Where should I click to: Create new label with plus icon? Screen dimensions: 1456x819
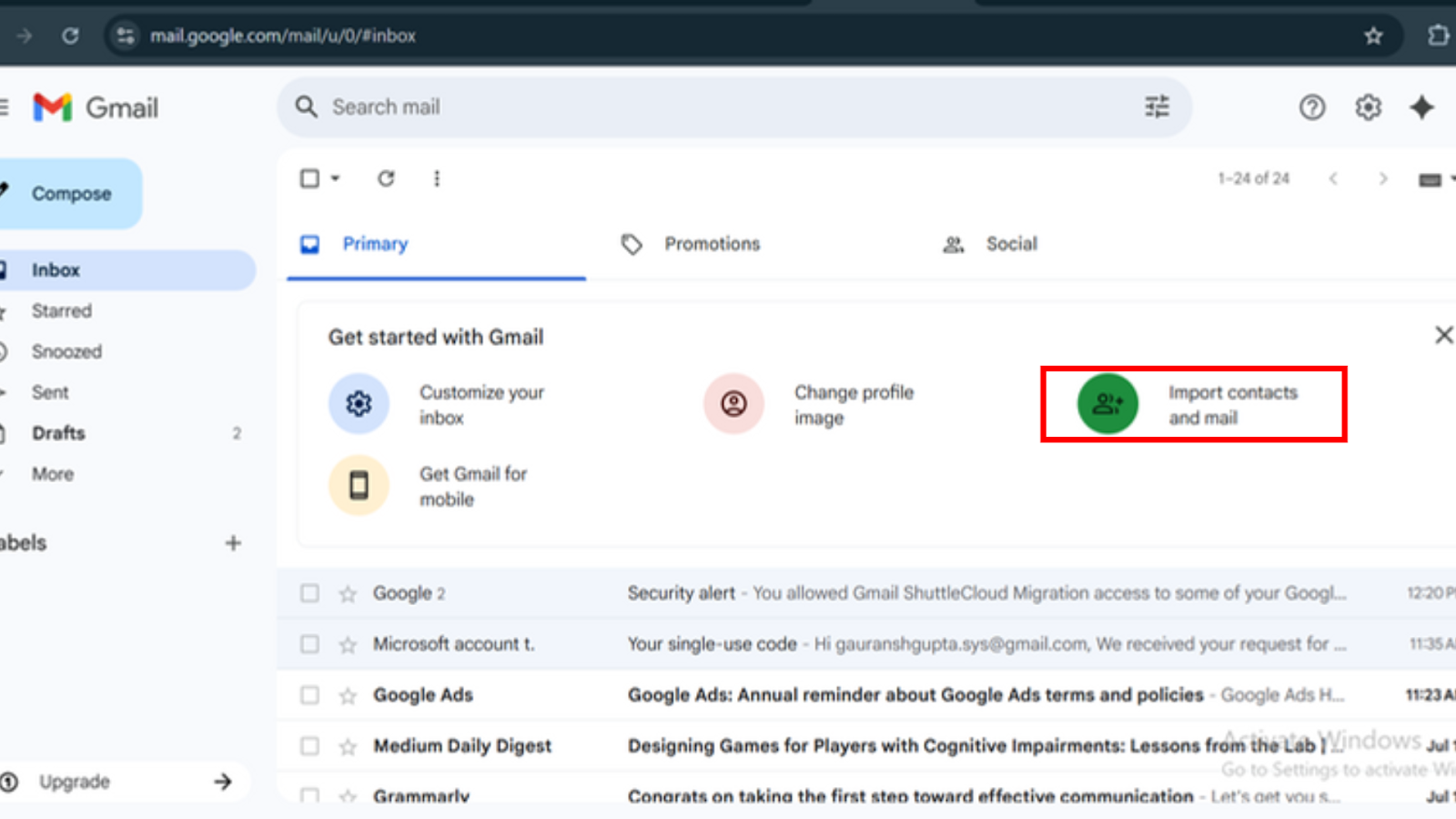[233, 543]
